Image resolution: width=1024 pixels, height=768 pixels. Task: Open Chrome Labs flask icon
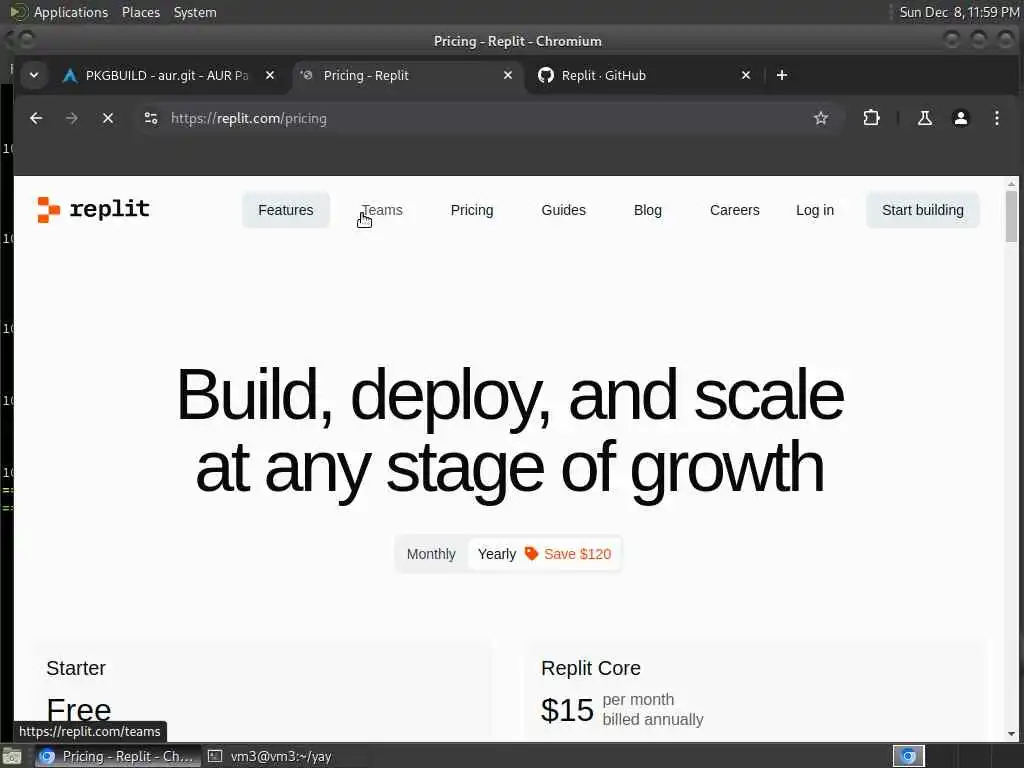tap(925, 118)
